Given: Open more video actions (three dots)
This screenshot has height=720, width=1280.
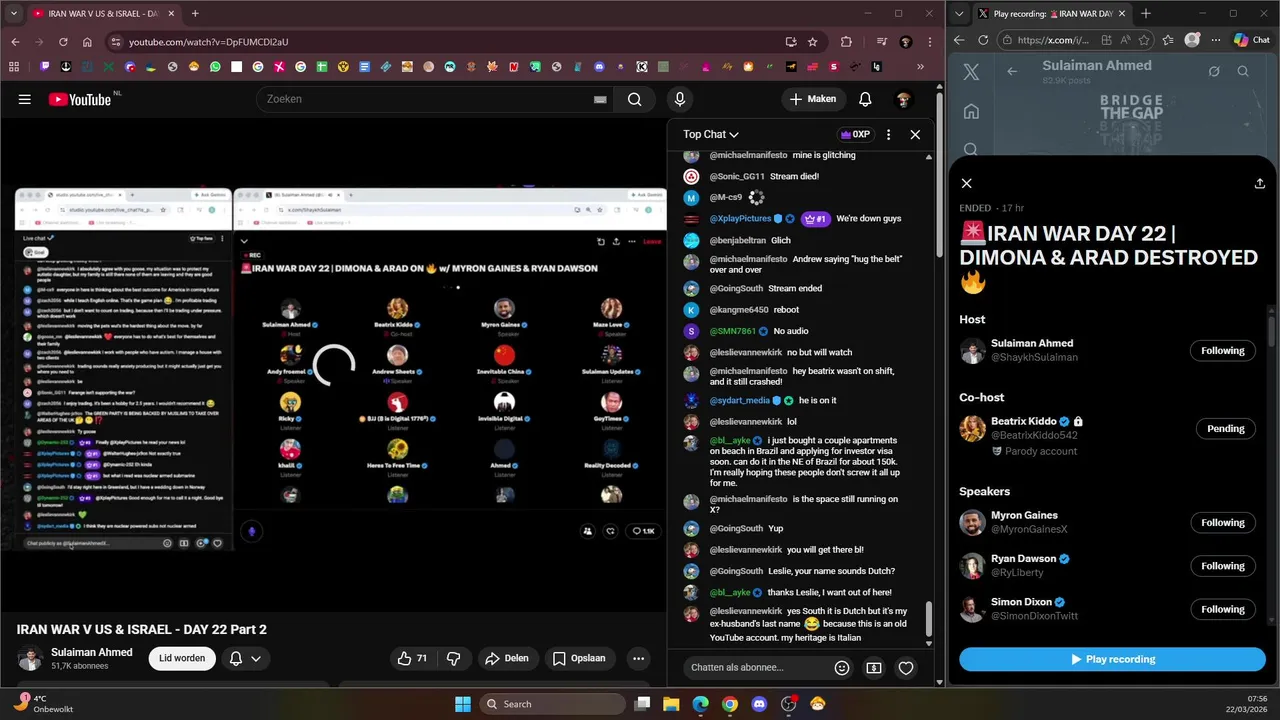Looking at the screenshot, I should point(638,658).
